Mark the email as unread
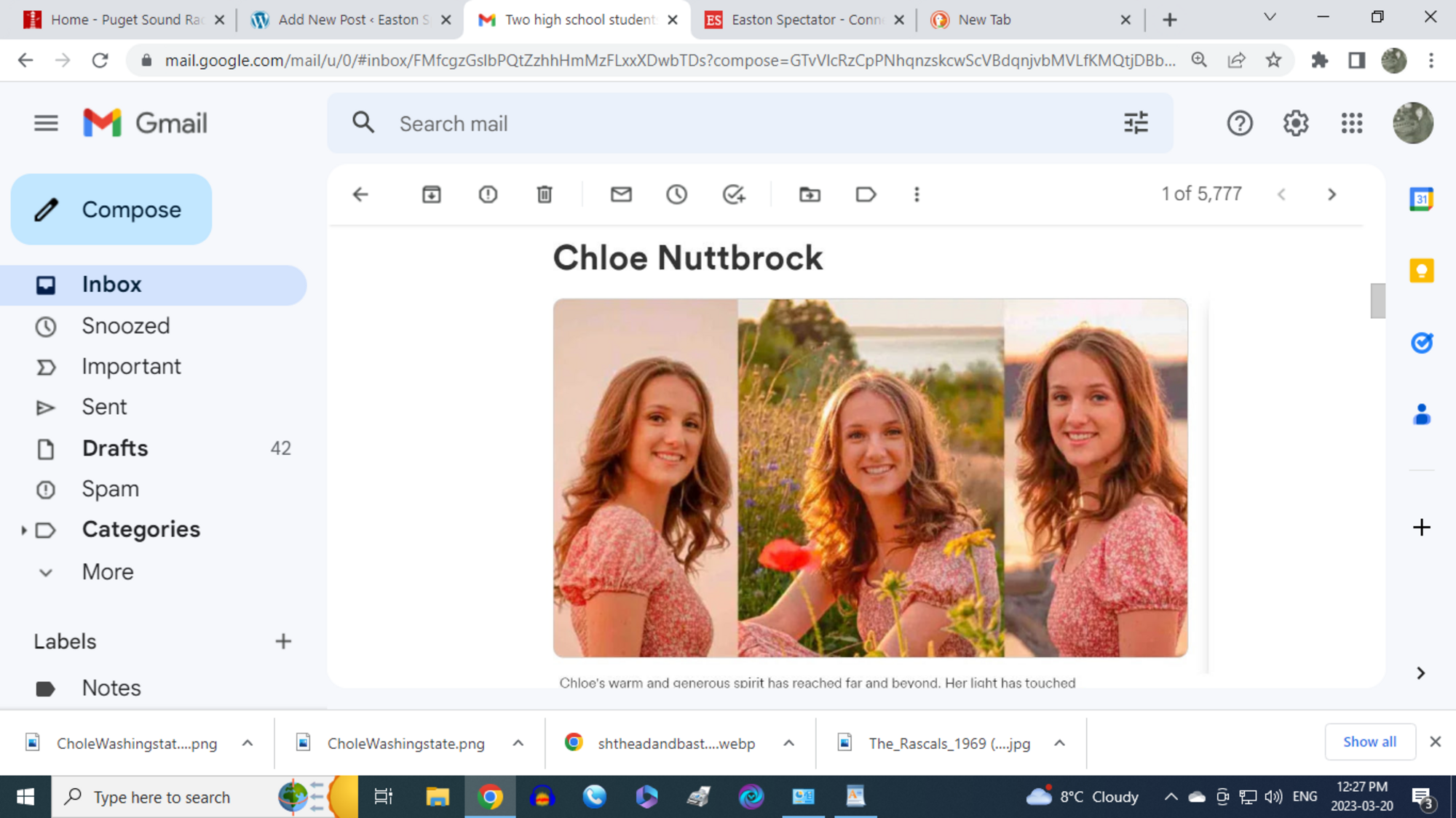This screenshot has height=818, width=1456. click(x=621, y=194)
